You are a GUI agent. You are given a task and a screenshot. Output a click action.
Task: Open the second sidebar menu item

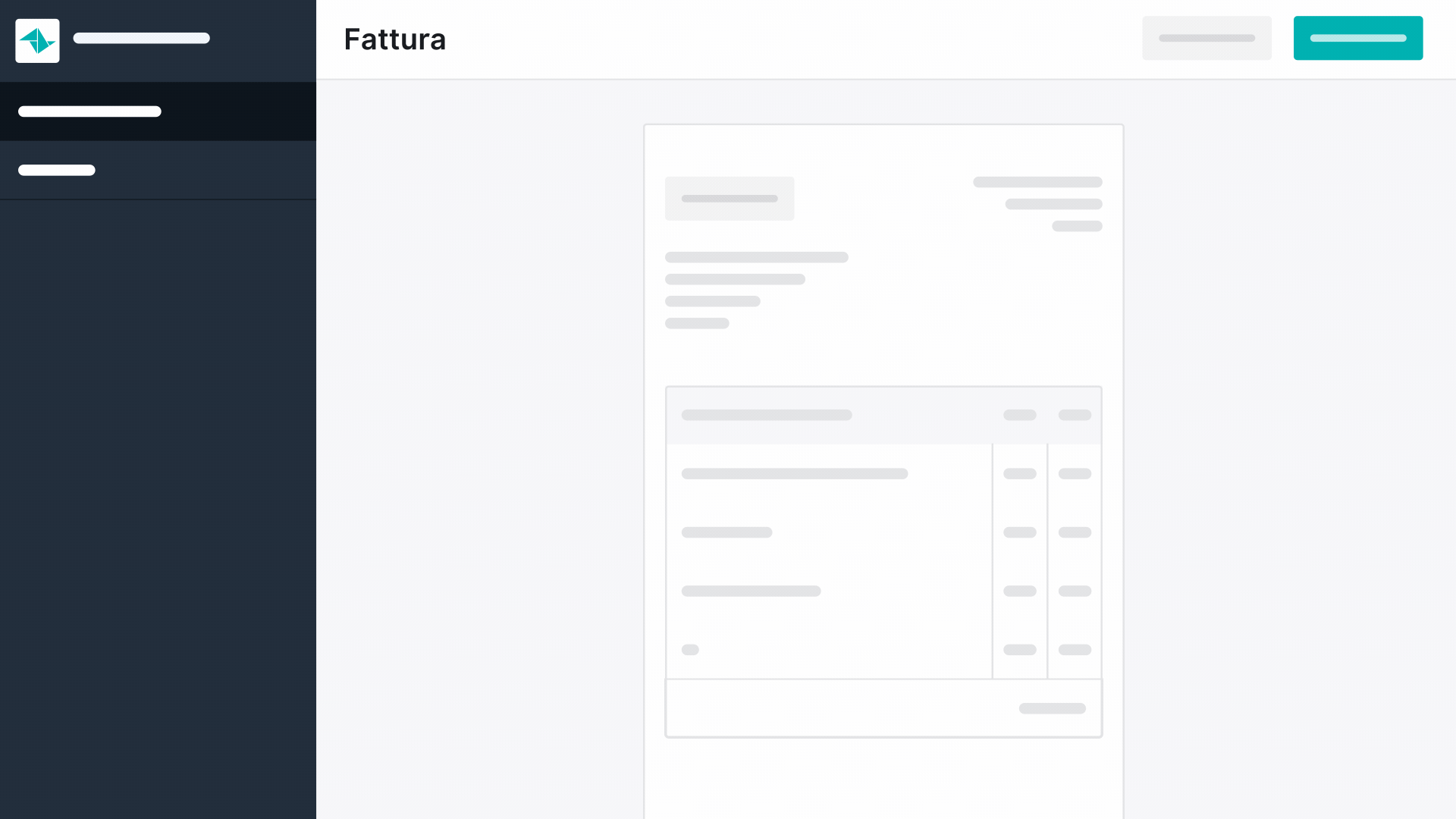pos(158,170)
